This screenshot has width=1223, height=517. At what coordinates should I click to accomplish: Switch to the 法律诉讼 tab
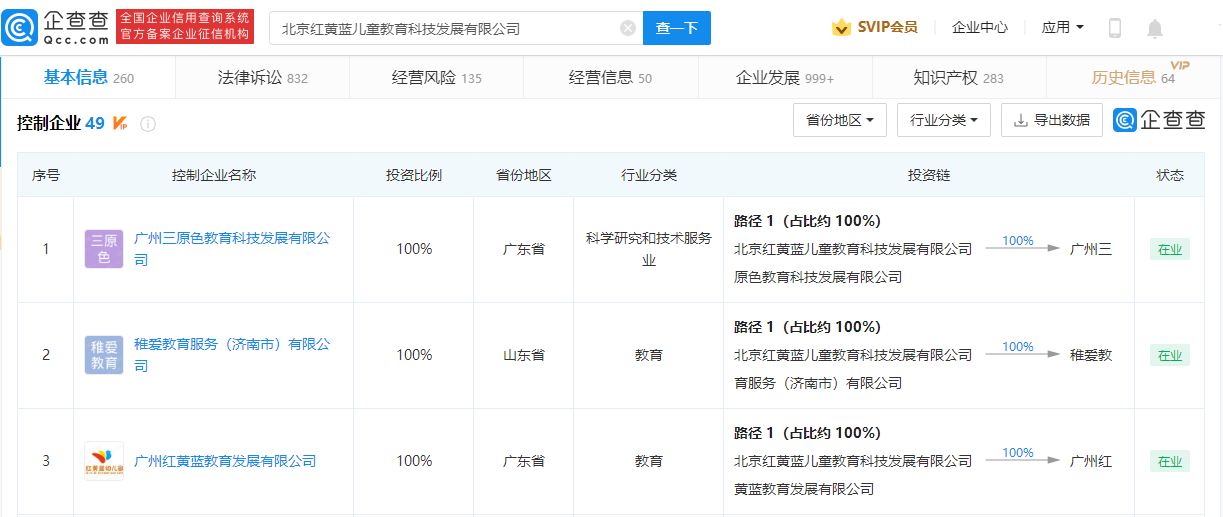pos(263,77)
